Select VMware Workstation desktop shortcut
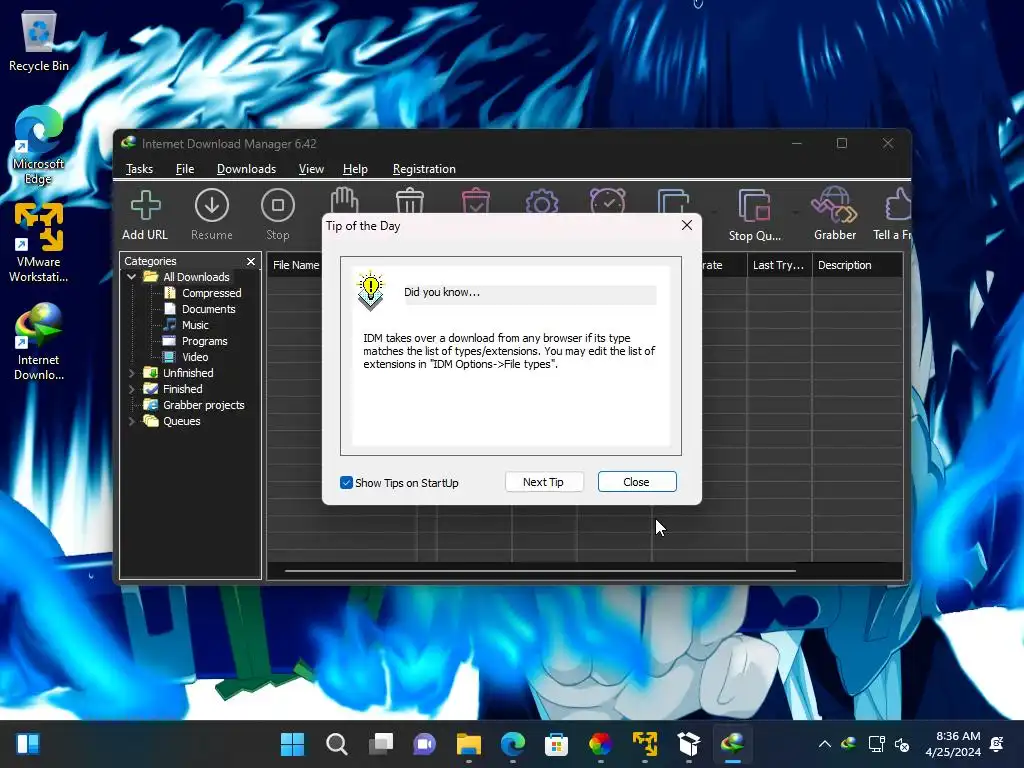The height and width of the screenshot is (768, 1024). 39,242
